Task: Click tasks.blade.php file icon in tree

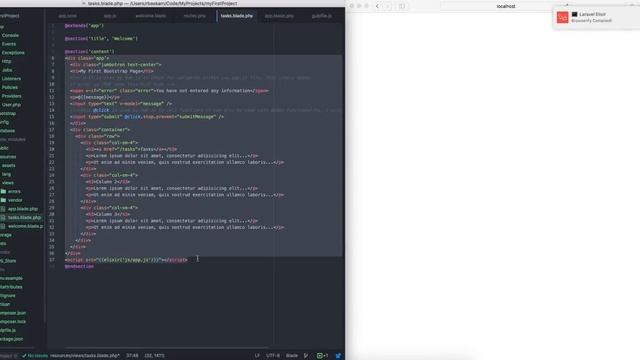Action: tap(3, 218)
